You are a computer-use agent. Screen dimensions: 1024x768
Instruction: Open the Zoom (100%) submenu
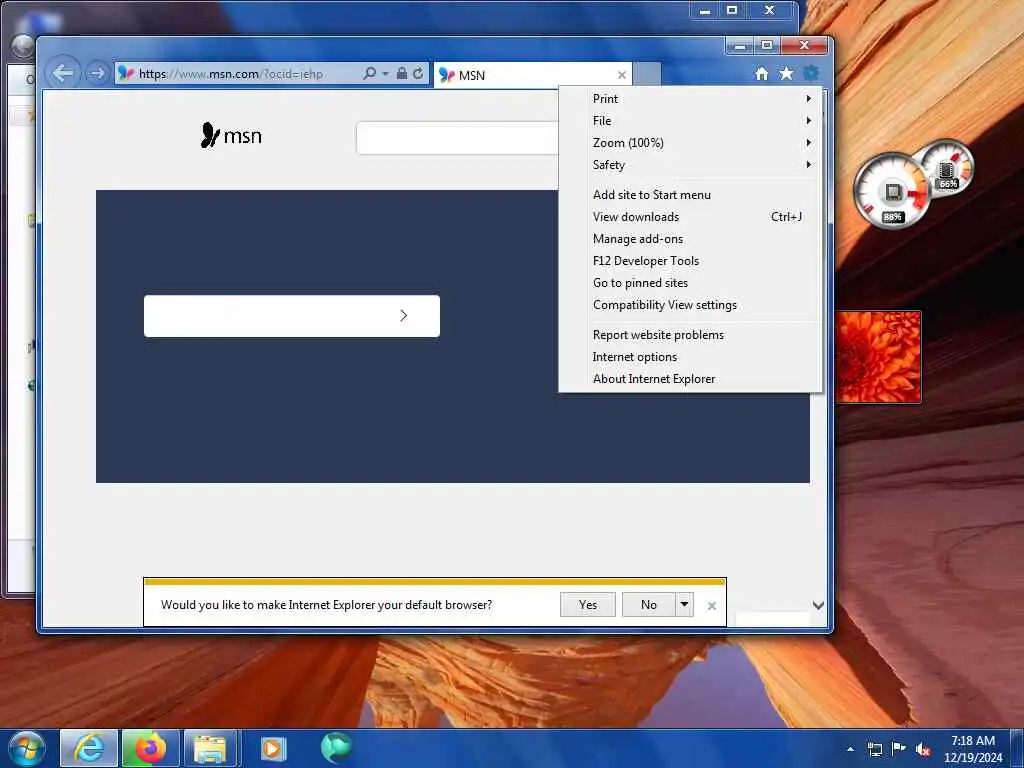point(691,142)
